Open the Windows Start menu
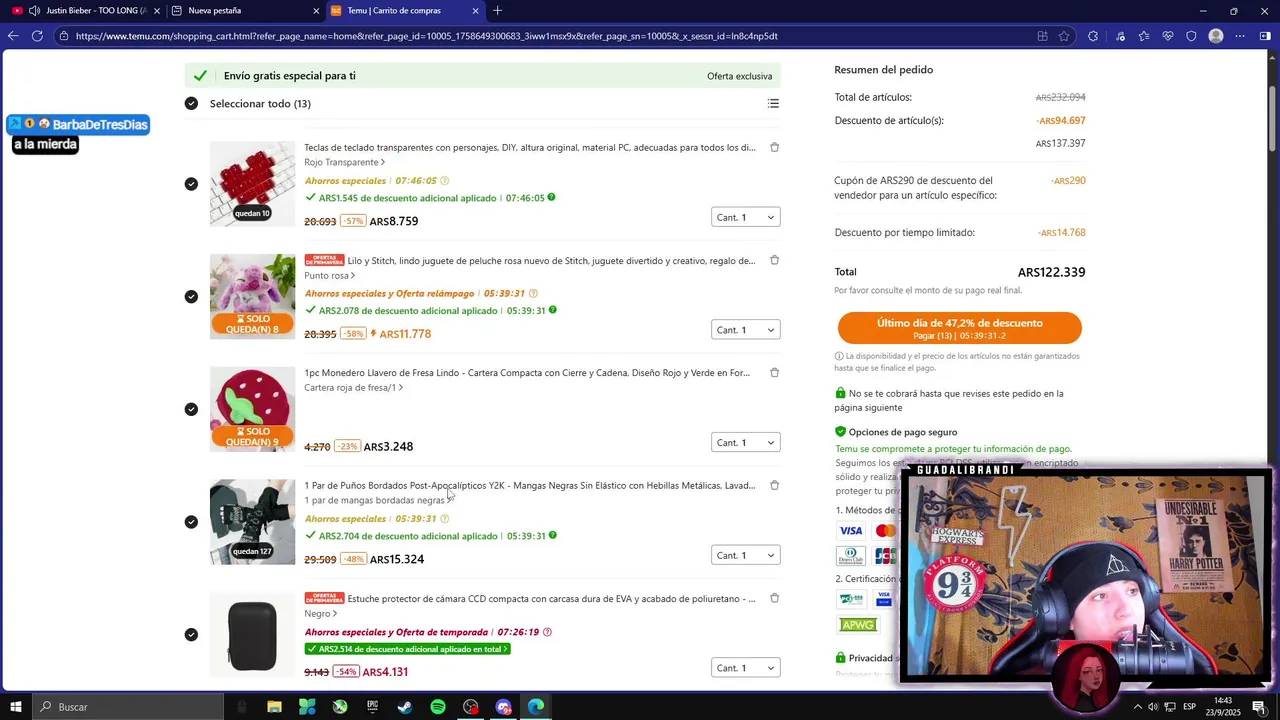This screenshot has height=720, width=1280. coord(16,707)
